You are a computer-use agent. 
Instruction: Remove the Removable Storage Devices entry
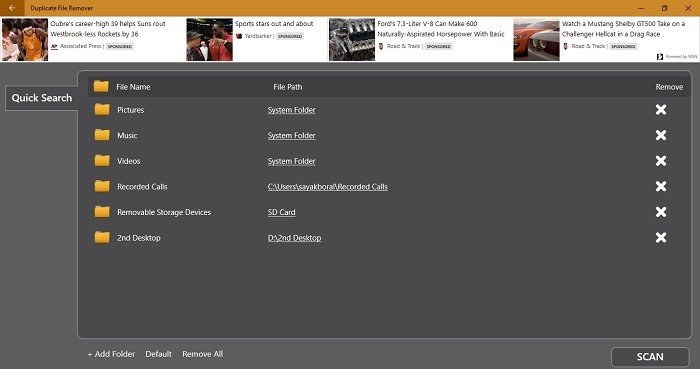pos(661,212)
